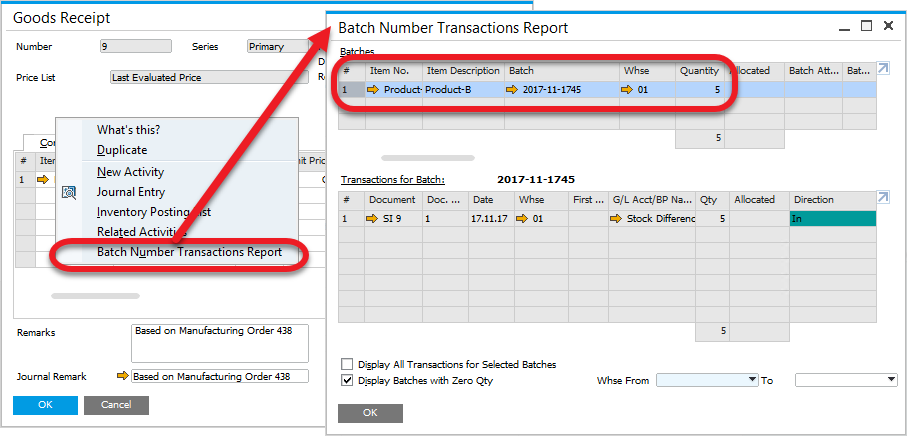This screenshot has height=436, width=907.
Task: Click the Direction column header
Action: point(833,200)
